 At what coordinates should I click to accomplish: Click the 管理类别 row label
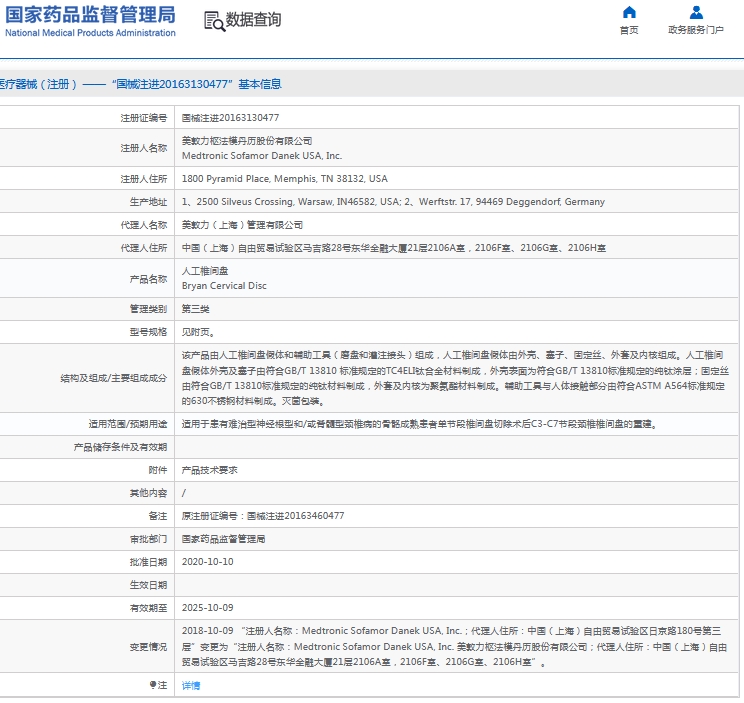[x=149, y=309]
